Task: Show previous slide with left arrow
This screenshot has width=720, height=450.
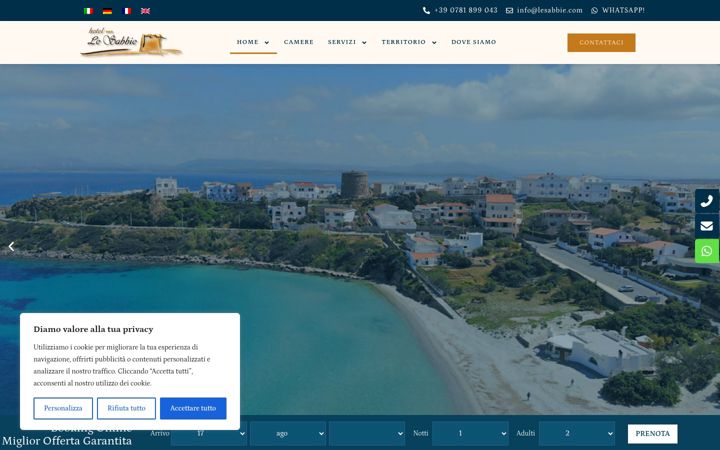Action: click(x=11, y=247)
